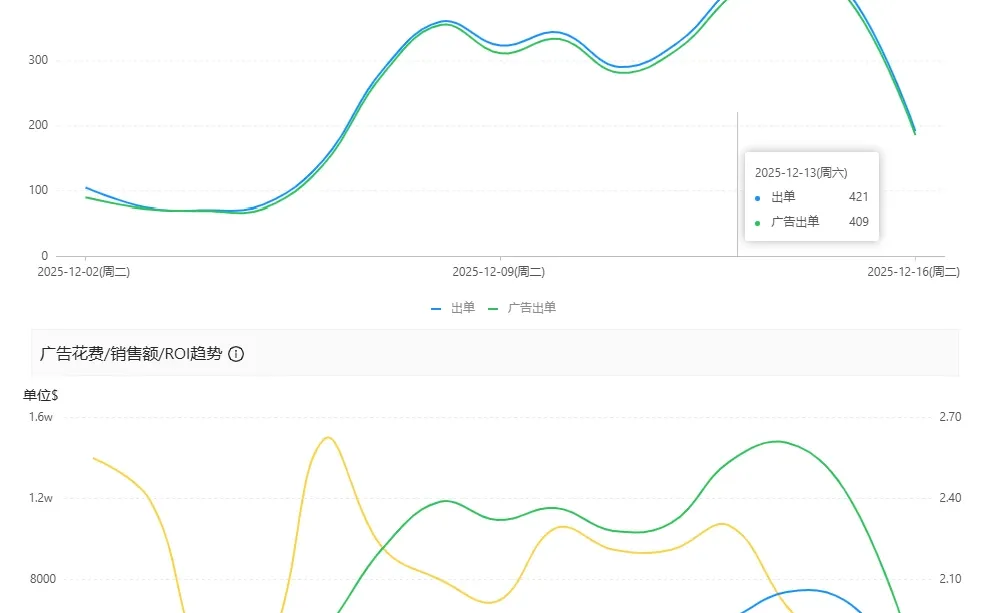Viewport: 989px width, 613px height.
Task: Click the 300 axis label on orders chart
Action: click(38, 60)
